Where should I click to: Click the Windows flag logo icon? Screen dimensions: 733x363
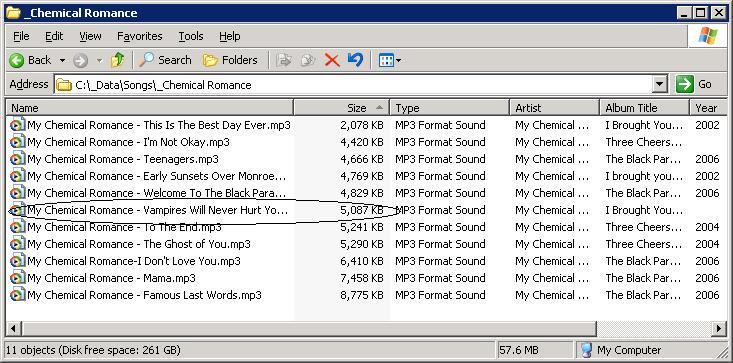click(x=708, y=36)
